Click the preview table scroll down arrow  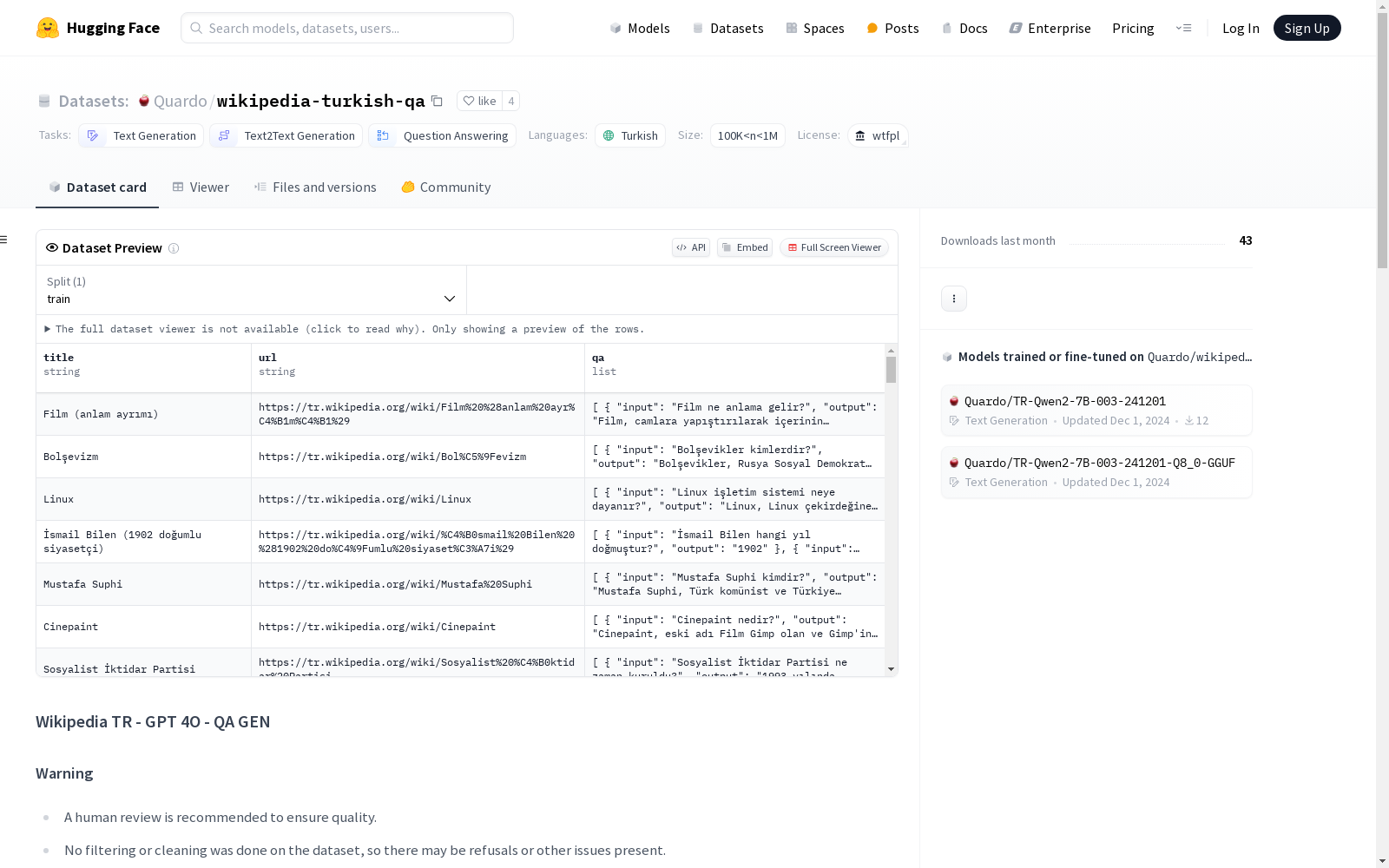(891, 669)
